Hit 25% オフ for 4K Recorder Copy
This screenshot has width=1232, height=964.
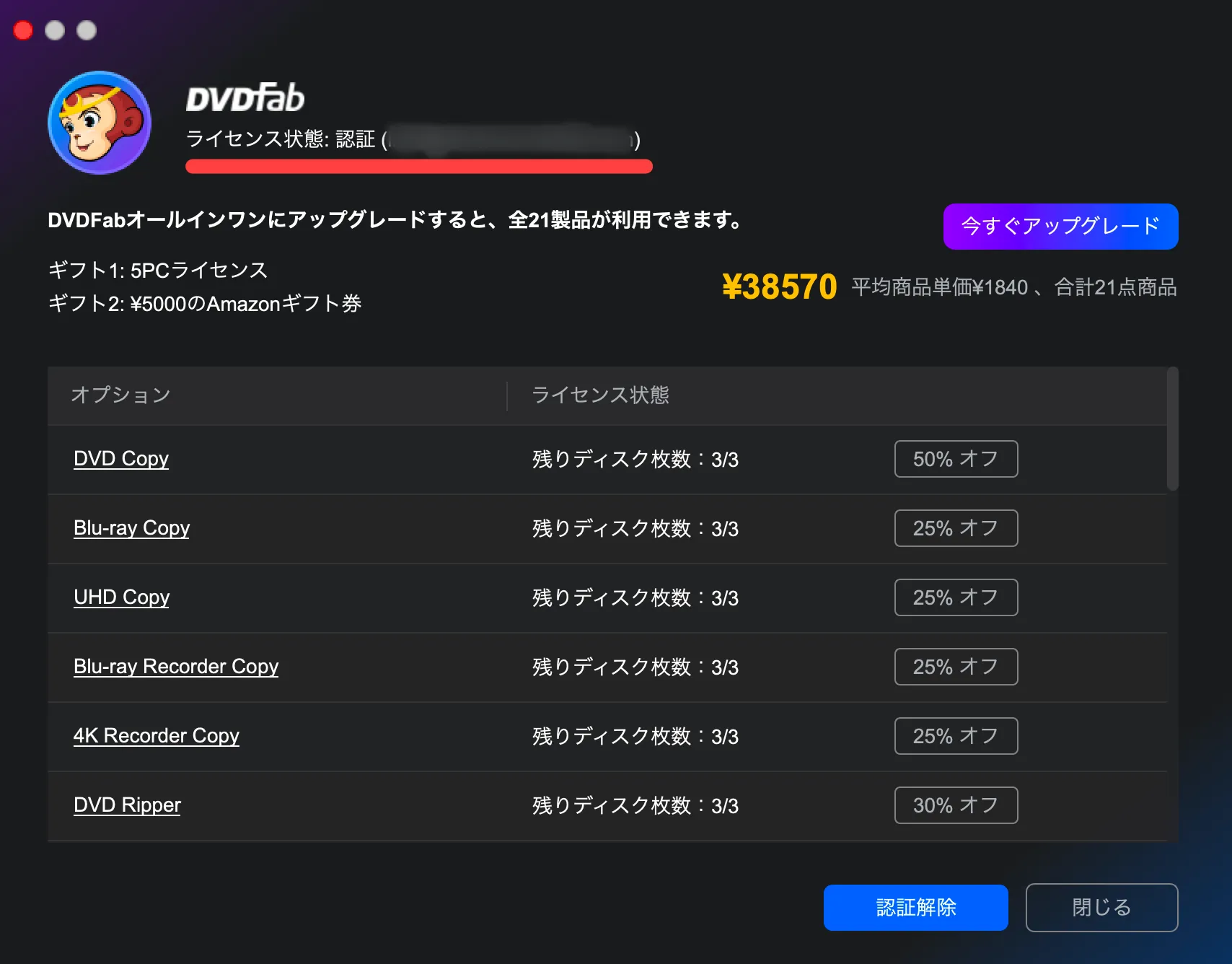pos(956,736)
